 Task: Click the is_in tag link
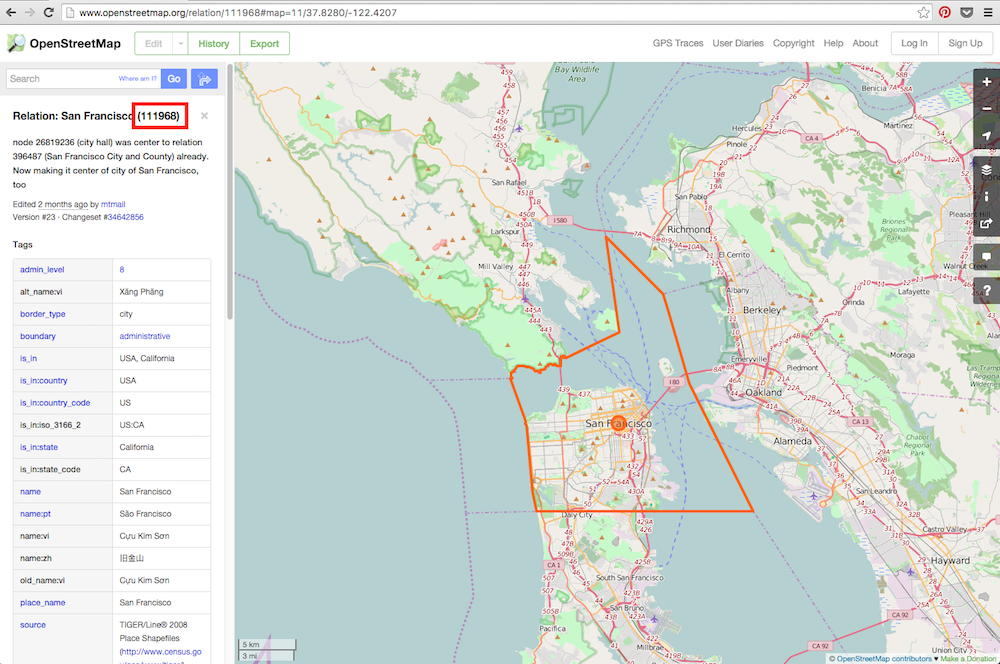[x=28, y=358]
